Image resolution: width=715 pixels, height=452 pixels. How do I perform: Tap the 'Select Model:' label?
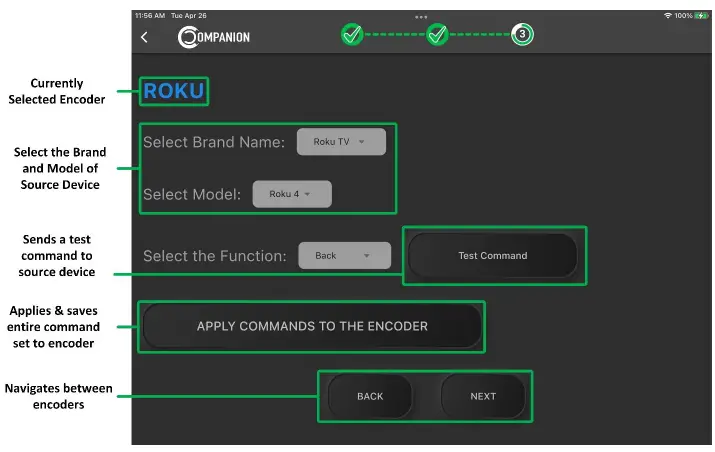coord(192,195)
